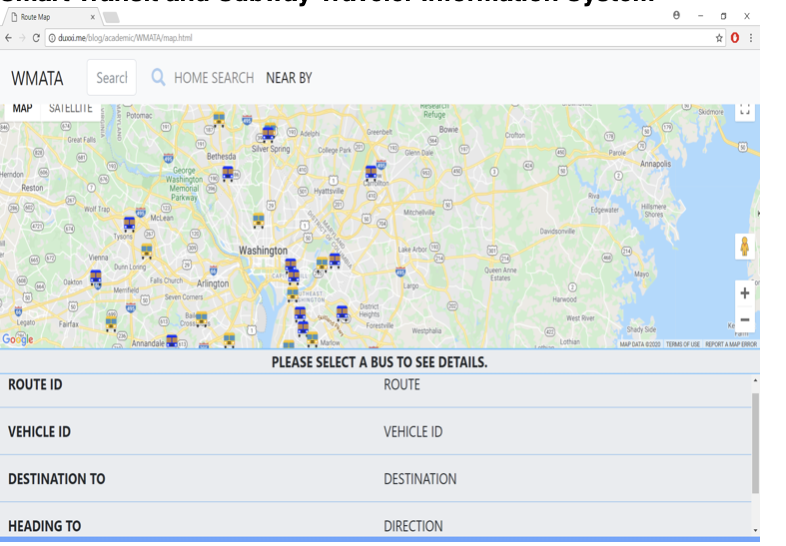
Task: Switch map view to MAP
Action: [x=23, y=109]
